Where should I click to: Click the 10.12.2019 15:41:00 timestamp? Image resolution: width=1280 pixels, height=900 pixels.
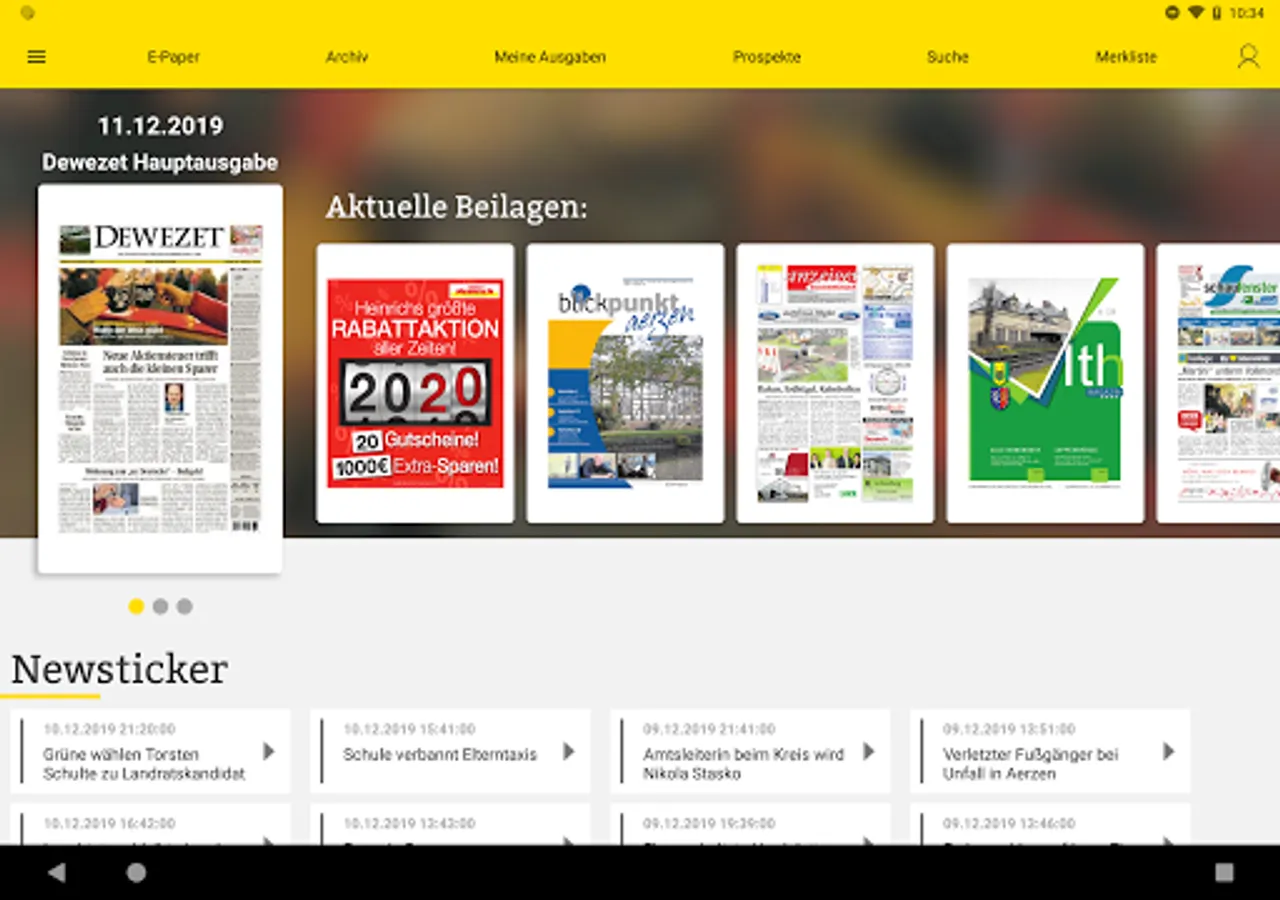click(x=409, y=729)
